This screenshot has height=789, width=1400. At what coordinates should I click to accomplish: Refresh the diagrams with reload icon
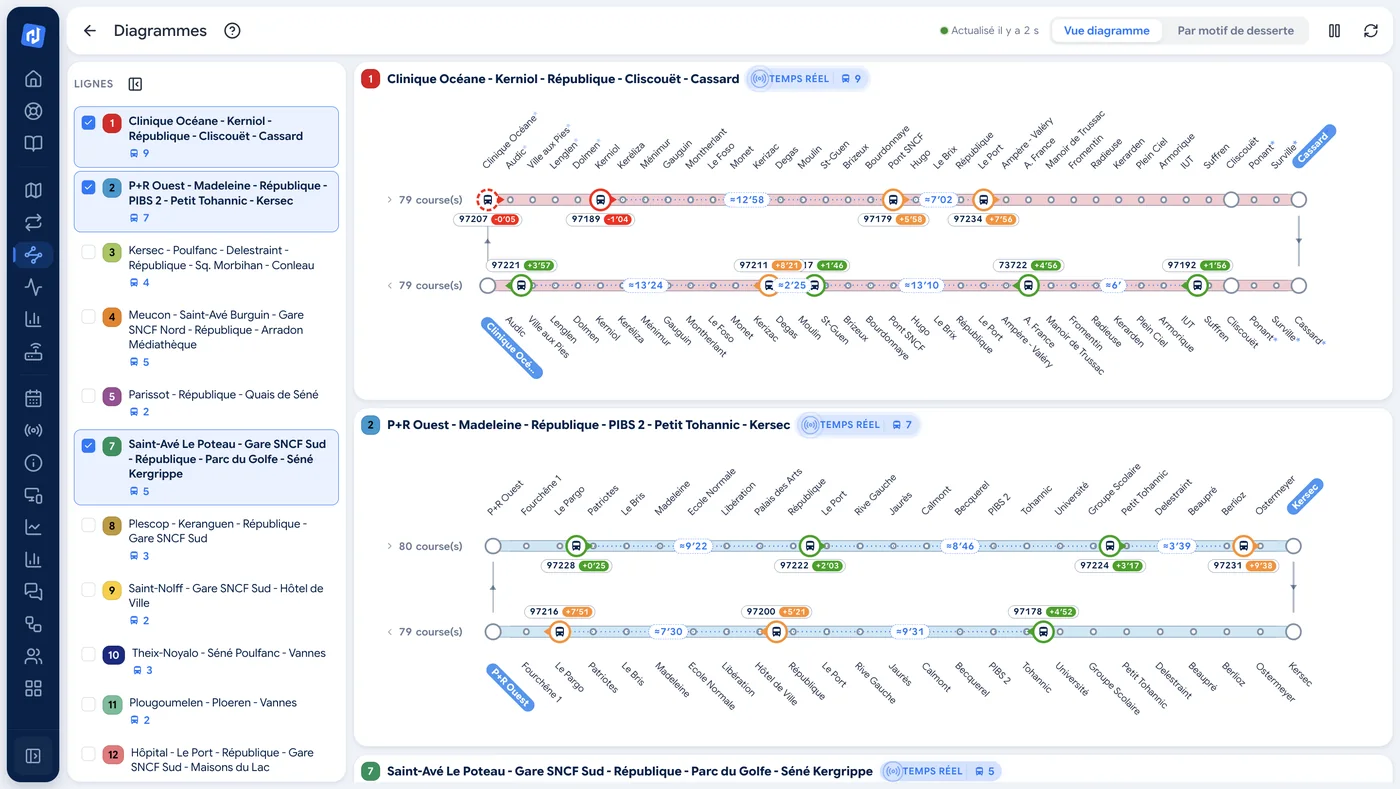click(1371, 31)
